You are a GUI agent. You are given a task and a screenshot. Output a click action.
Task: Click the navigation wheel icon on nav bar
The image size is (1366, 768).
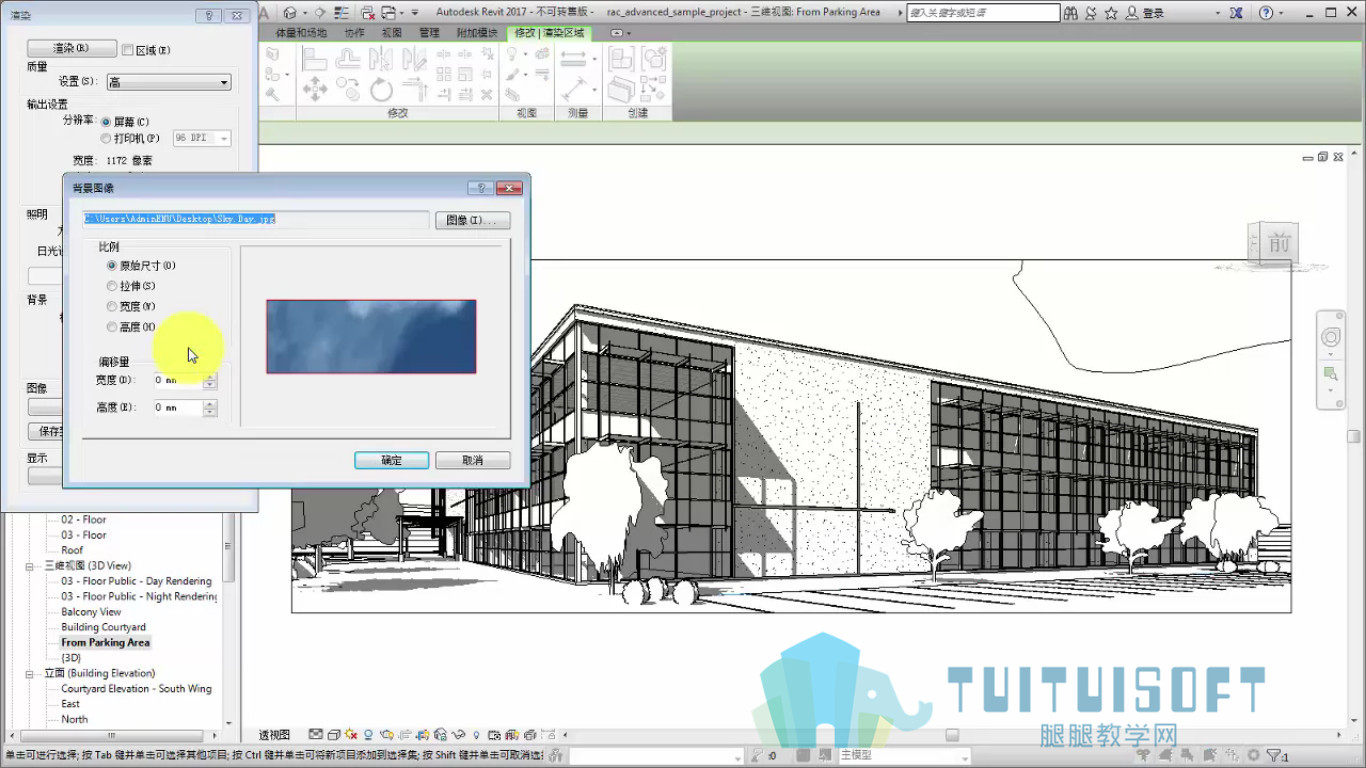pos(1330,337)
